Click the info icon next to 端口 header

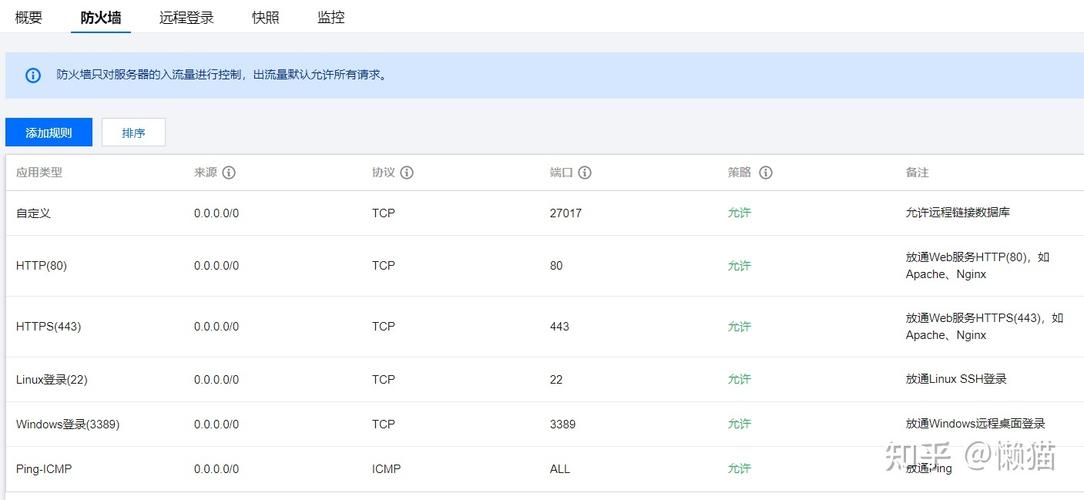585,173
